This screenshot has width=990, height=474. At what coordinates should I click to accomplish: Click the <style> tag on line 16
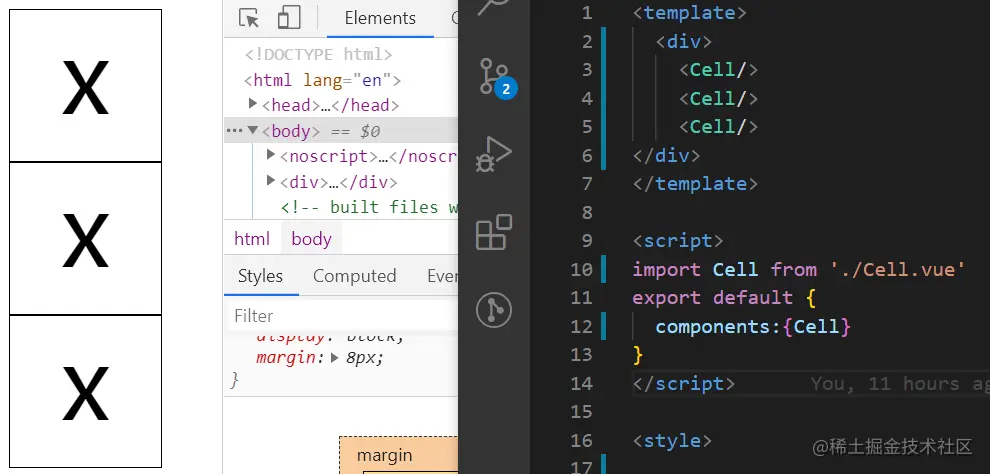tap(672, 441)
